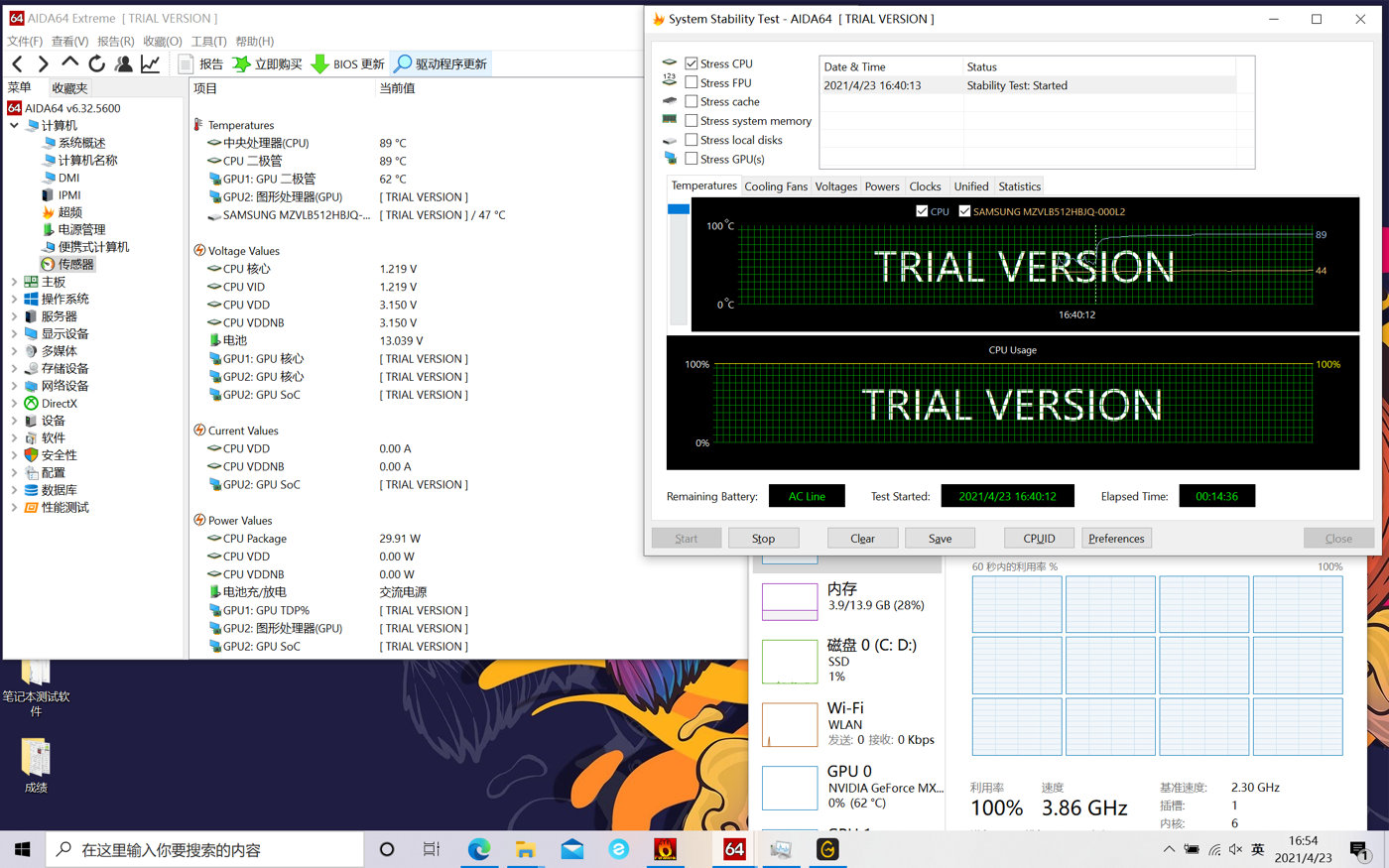This screenshot has width=1389, height=868.
Task: Enable Stress local disks checkbox
Action: (x=692, y=140)
